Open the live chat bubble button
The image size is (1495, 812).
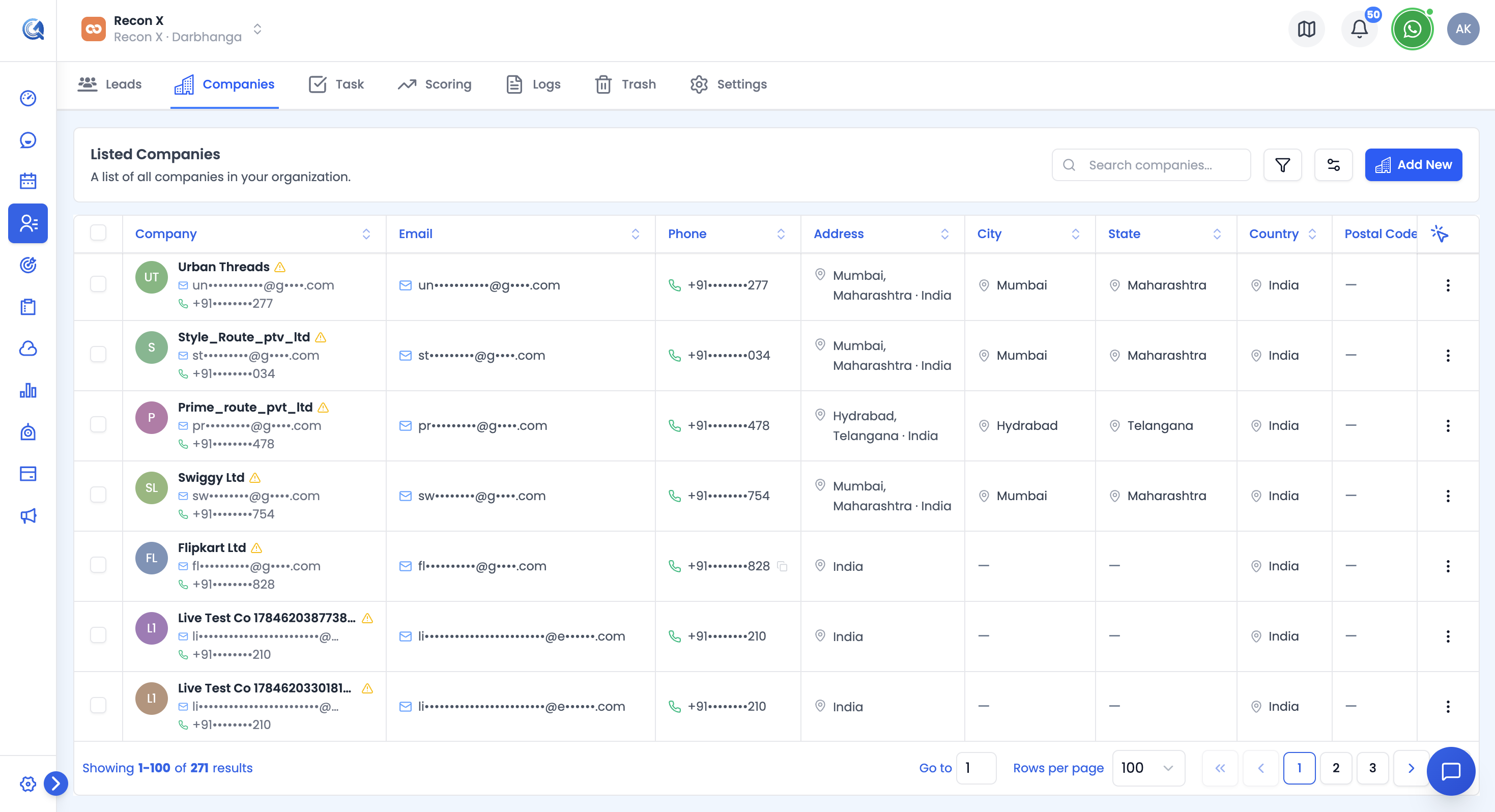[1450, 771]
